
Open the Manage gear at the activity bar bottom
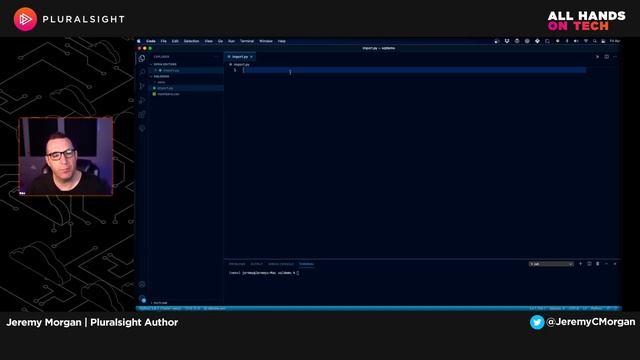click(142, 299)
